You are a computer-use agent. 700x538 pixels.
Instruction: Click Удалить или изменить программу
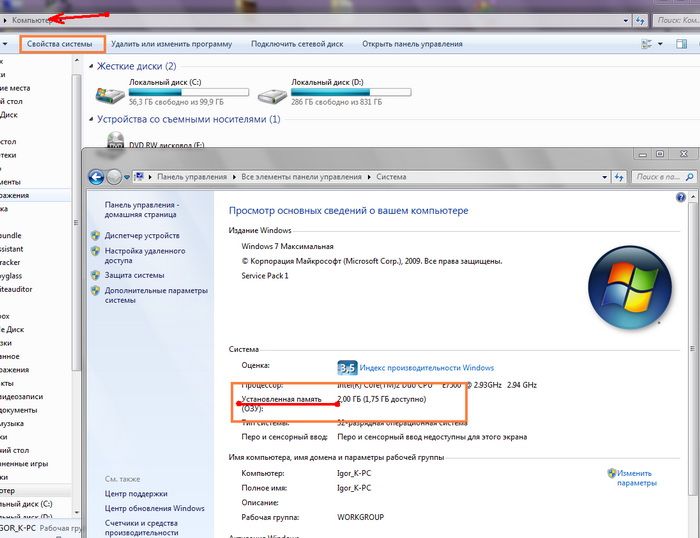click(171, 44)
